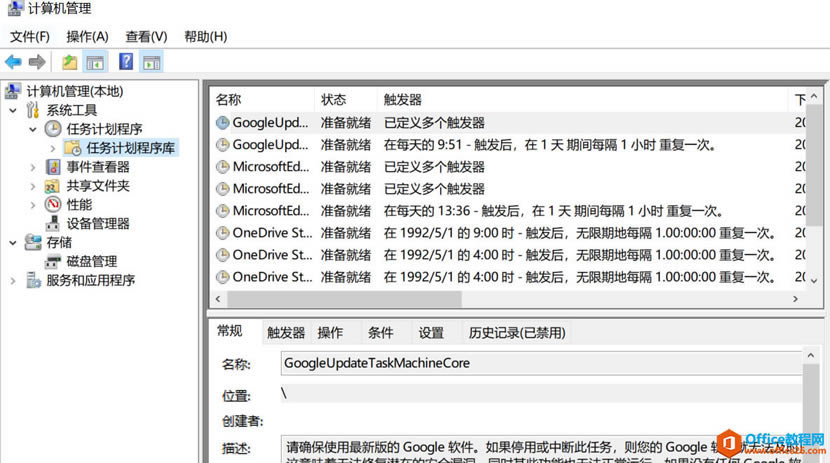Screen dimensions: 830x463
Task: Click the 位置 field showing backslash
Action: 541,394
